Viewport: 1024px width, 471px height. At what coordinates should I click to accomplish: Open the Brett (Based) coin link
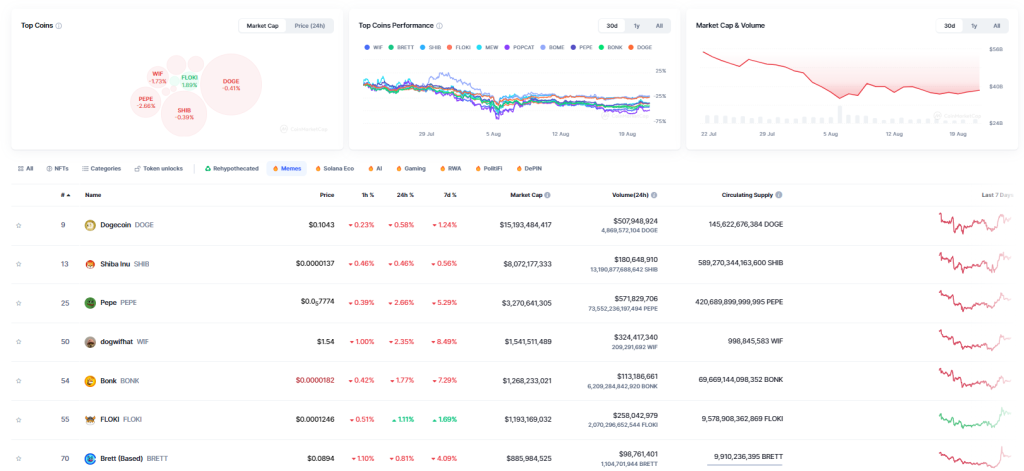point(134,459)
